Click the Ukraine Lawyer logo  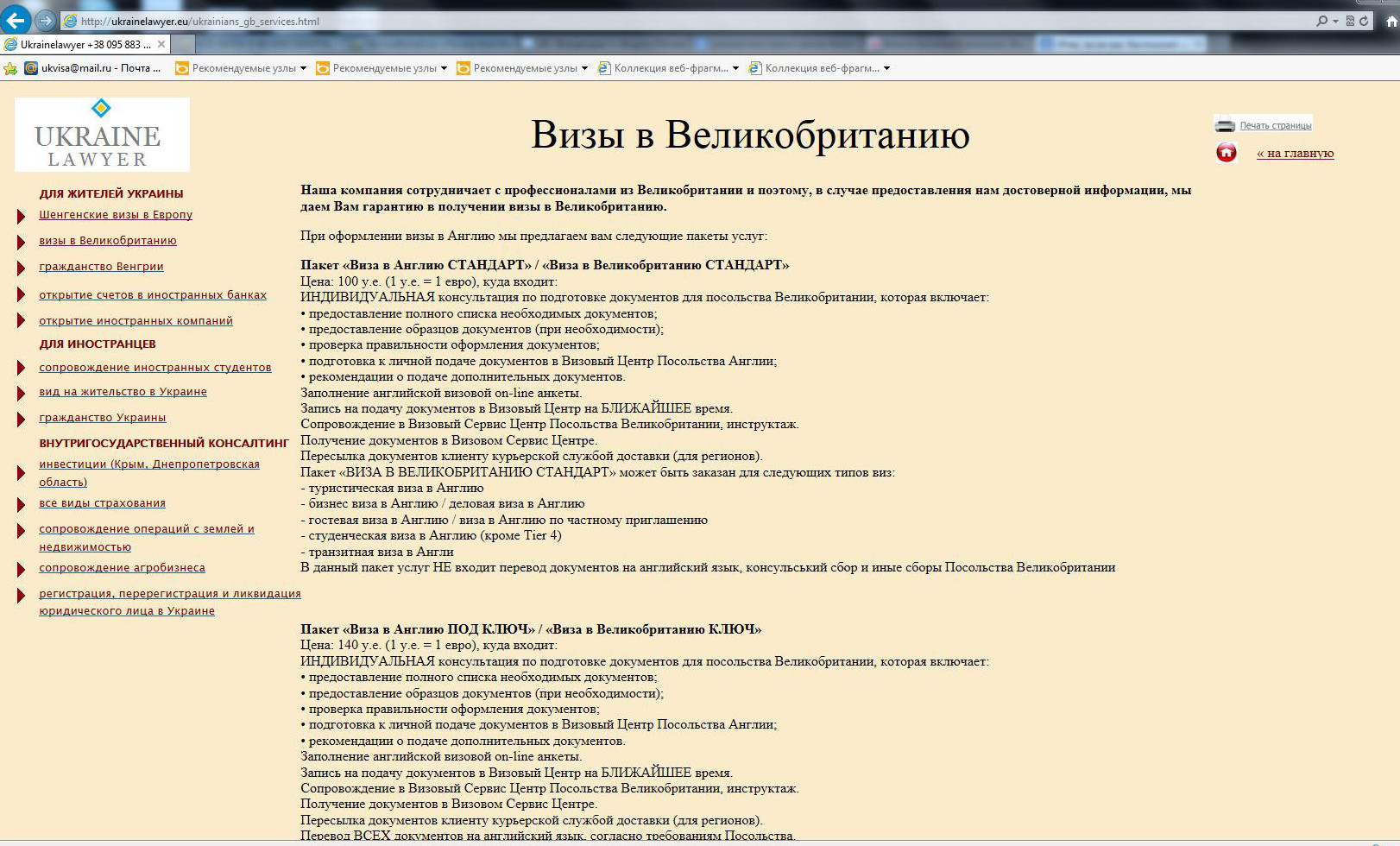click(x=101, y=134)
